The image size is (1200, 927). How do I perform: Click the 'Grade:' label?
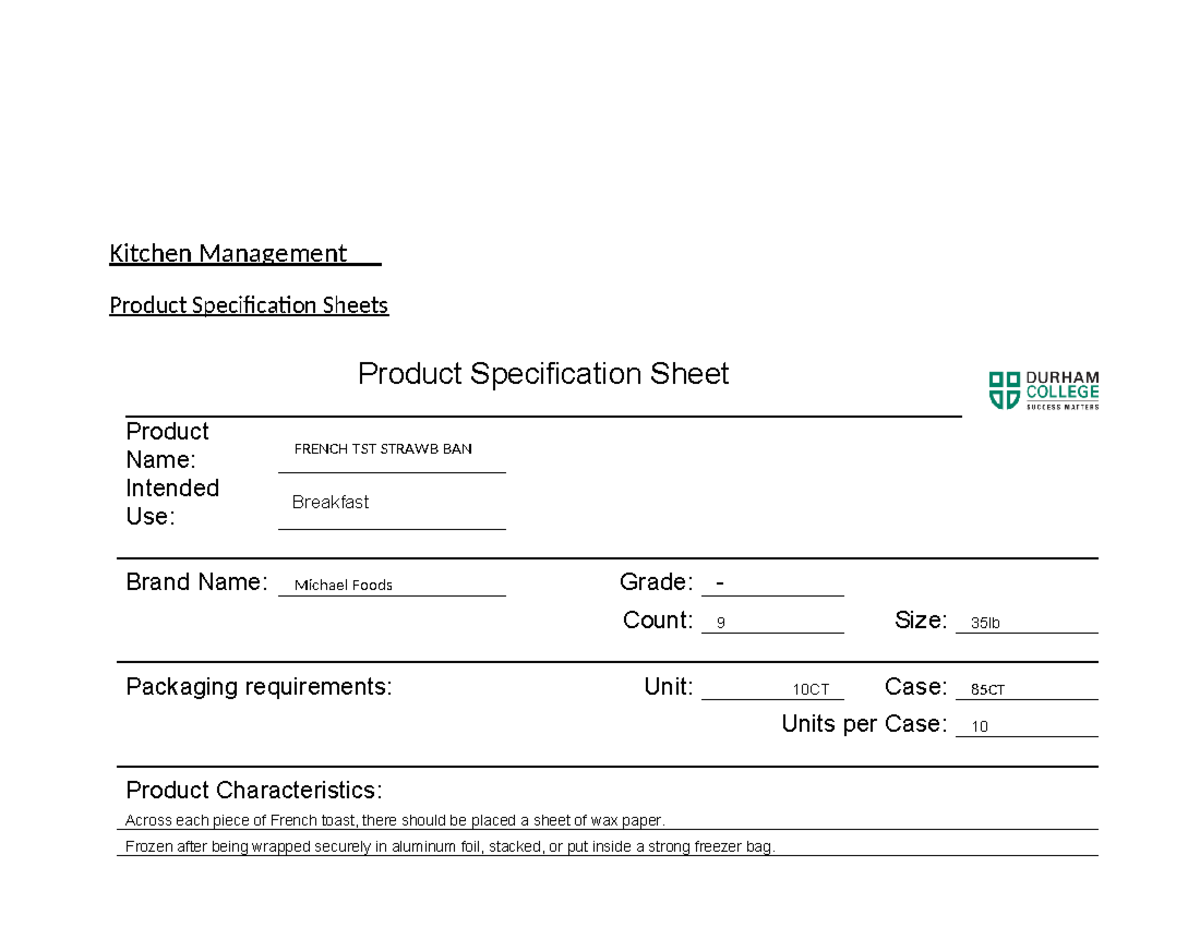tap(656, 582)
